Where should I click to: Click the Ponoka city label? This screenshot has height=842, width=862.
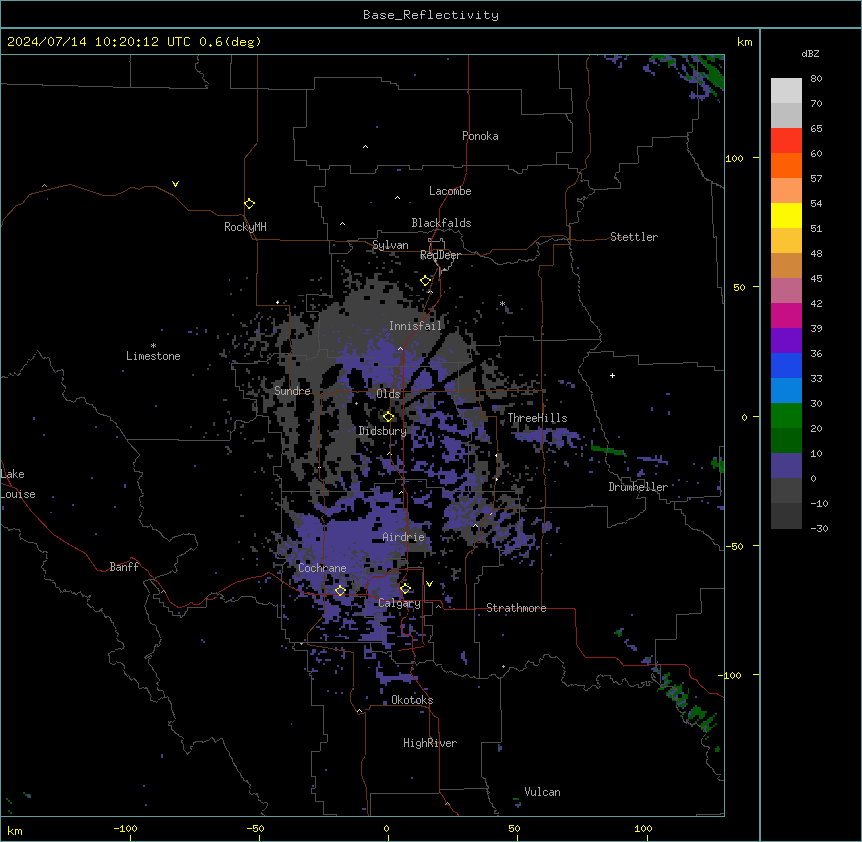[x=480, y=136]
